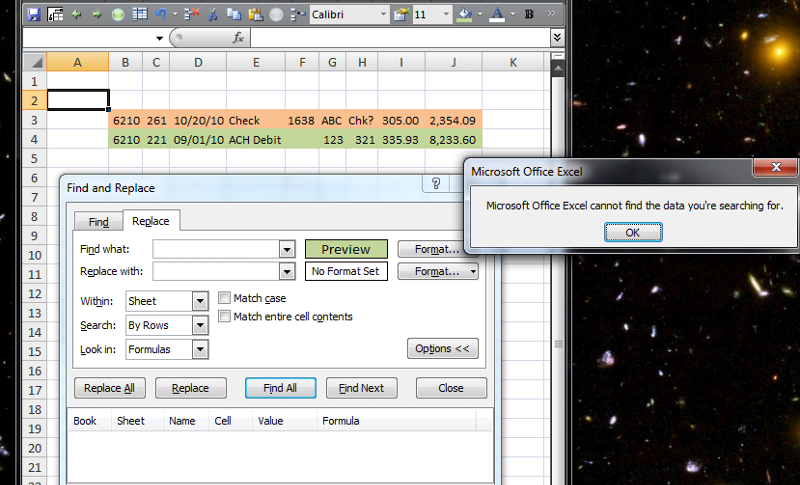
Task: Toggle the Match case checkbox
Action: click(224, 298)
